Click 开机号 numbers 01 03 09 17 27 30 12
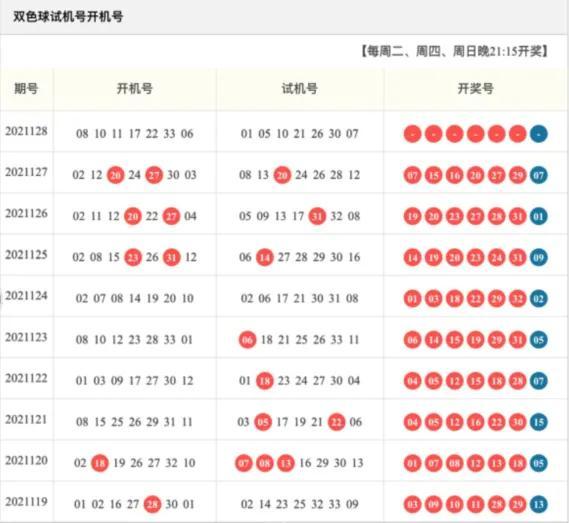Screen dimensions: 569x523 (x=135, y=381)
